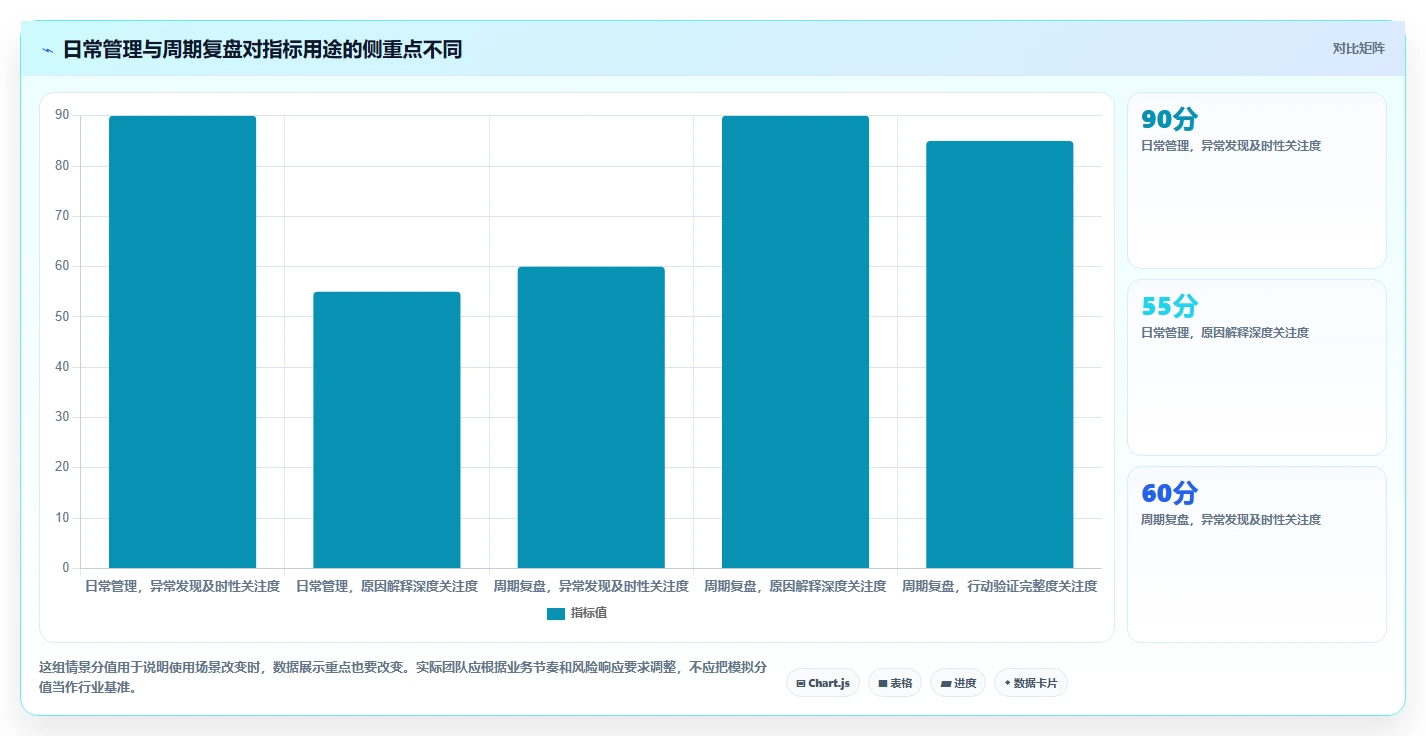Click x-axis label 周期复盘，行动验证完整度关注度

(1000, 586)
